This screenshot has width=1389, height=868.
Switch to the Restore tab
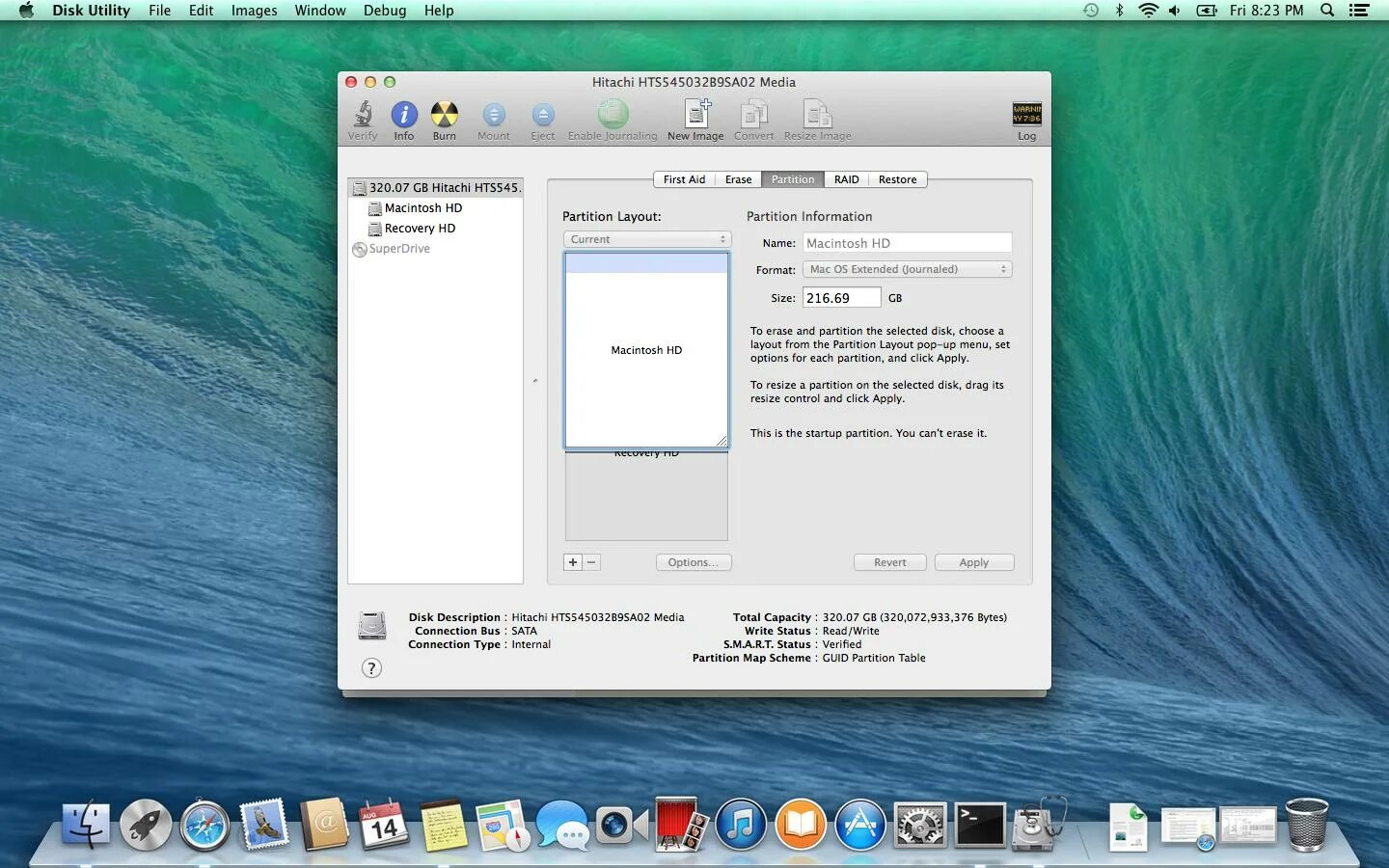coord(897,179)
